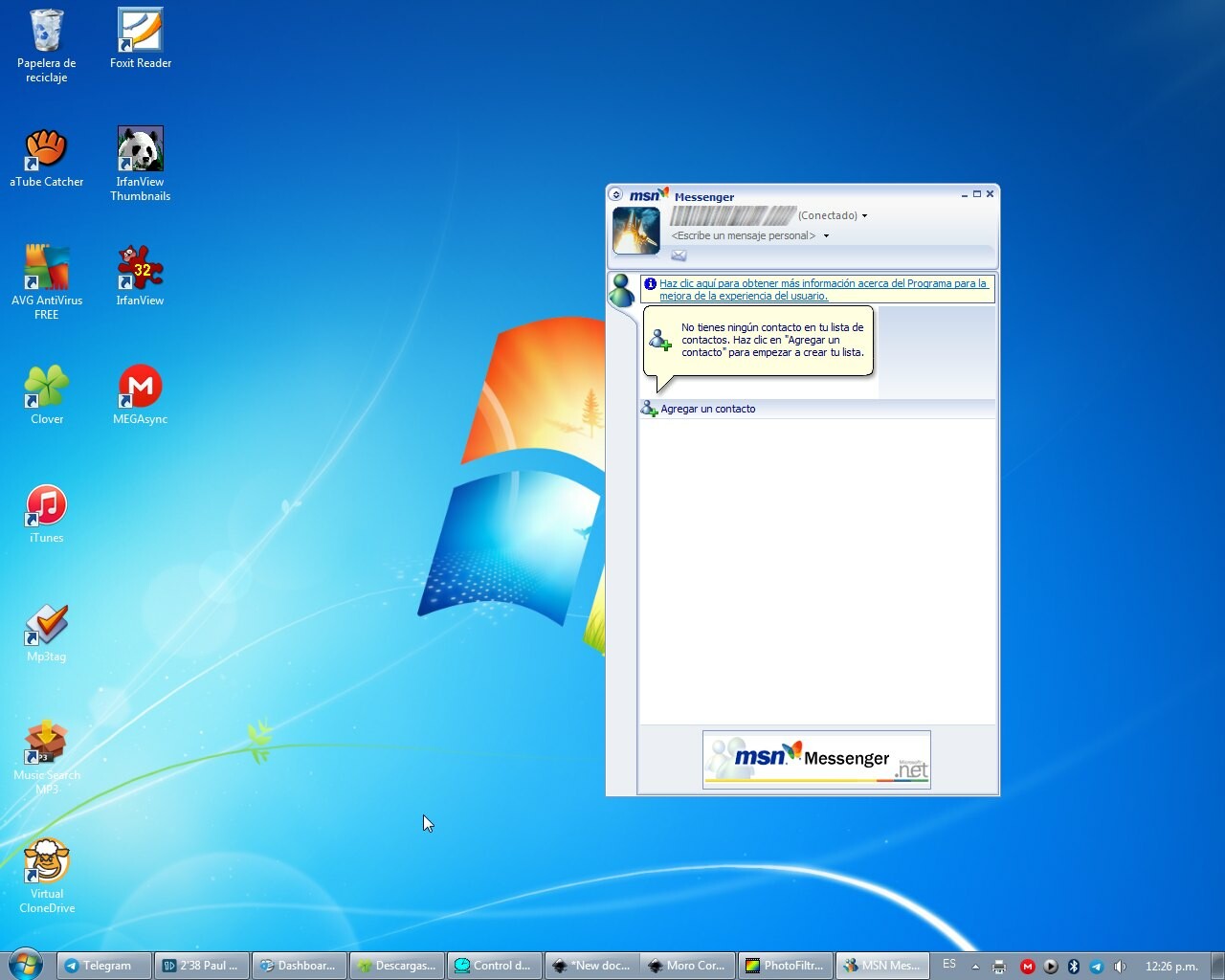Click the Bluetooth icon in system tray
Image resolution: width=1225 pixels, height=980 pixels.
[1074, 967]
